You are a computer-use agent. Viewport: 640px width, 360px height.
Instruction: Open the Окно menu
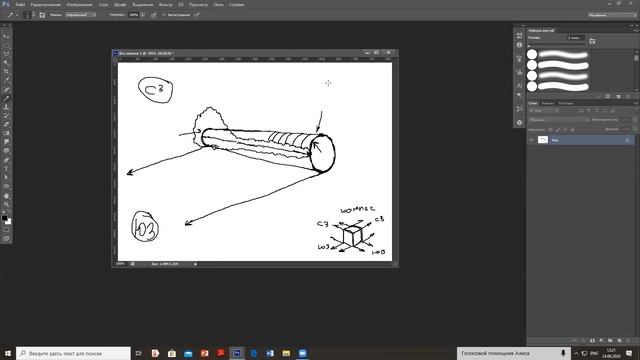(x=218, y=4)
